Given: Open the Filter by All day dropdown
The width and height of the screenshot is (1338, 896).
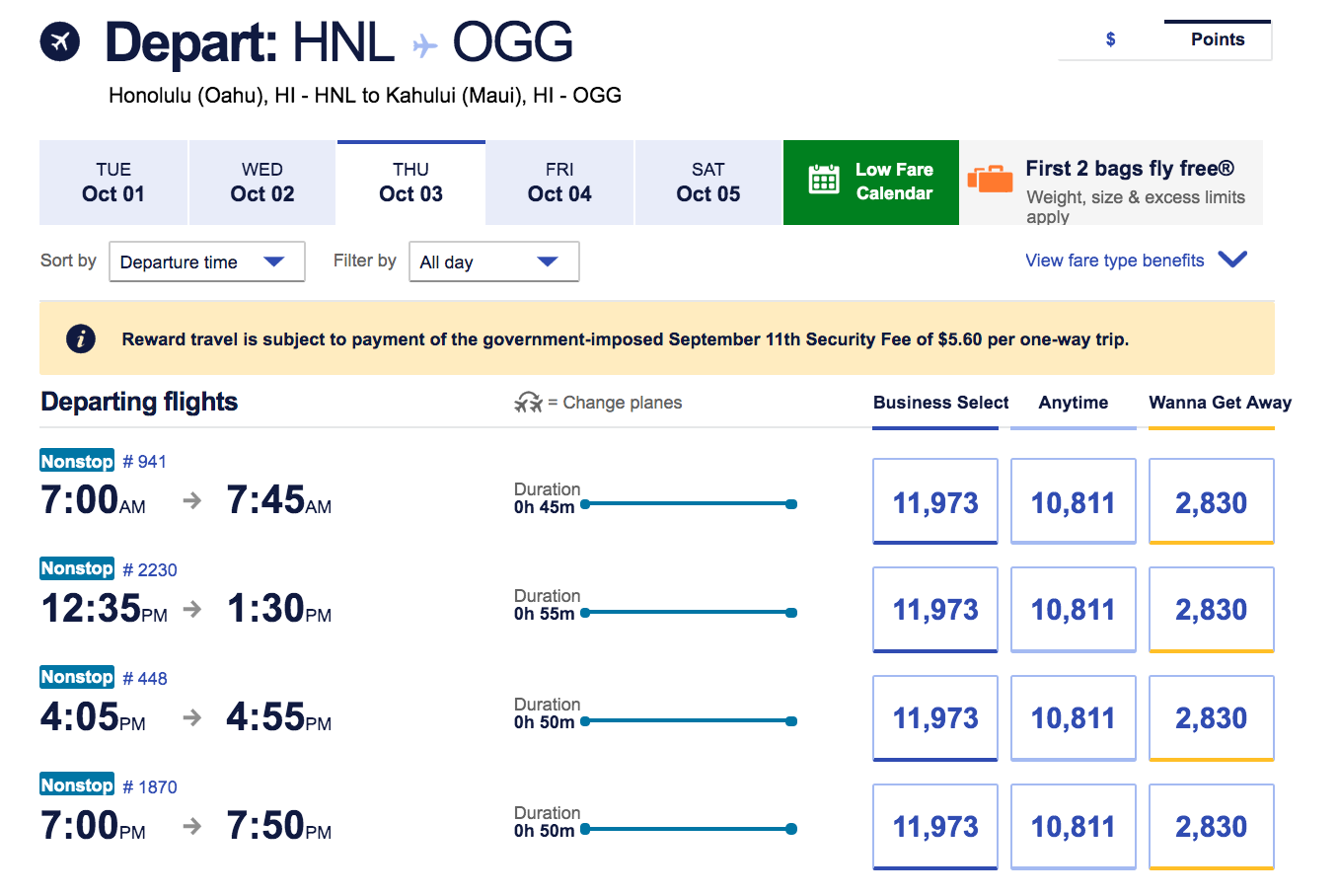Looking at the screenshot, I should [x=493, y=261].
